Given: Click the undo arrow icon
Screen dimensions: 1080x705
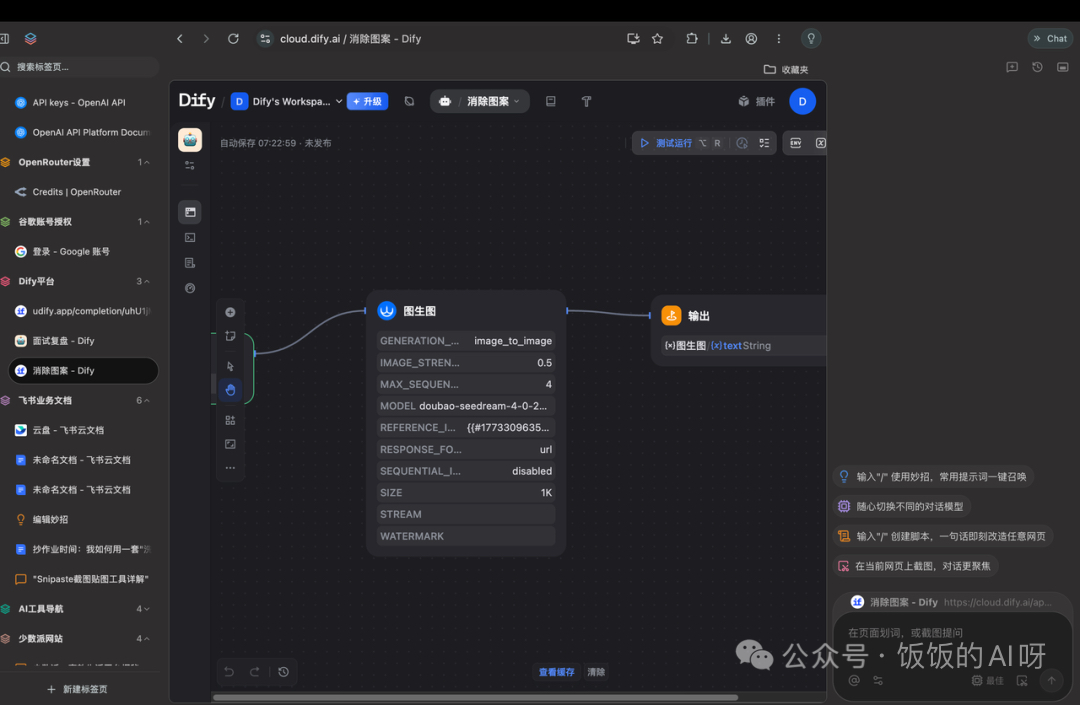Looking at the screenshot, I should pyautogui.click(x=229, y=672).
